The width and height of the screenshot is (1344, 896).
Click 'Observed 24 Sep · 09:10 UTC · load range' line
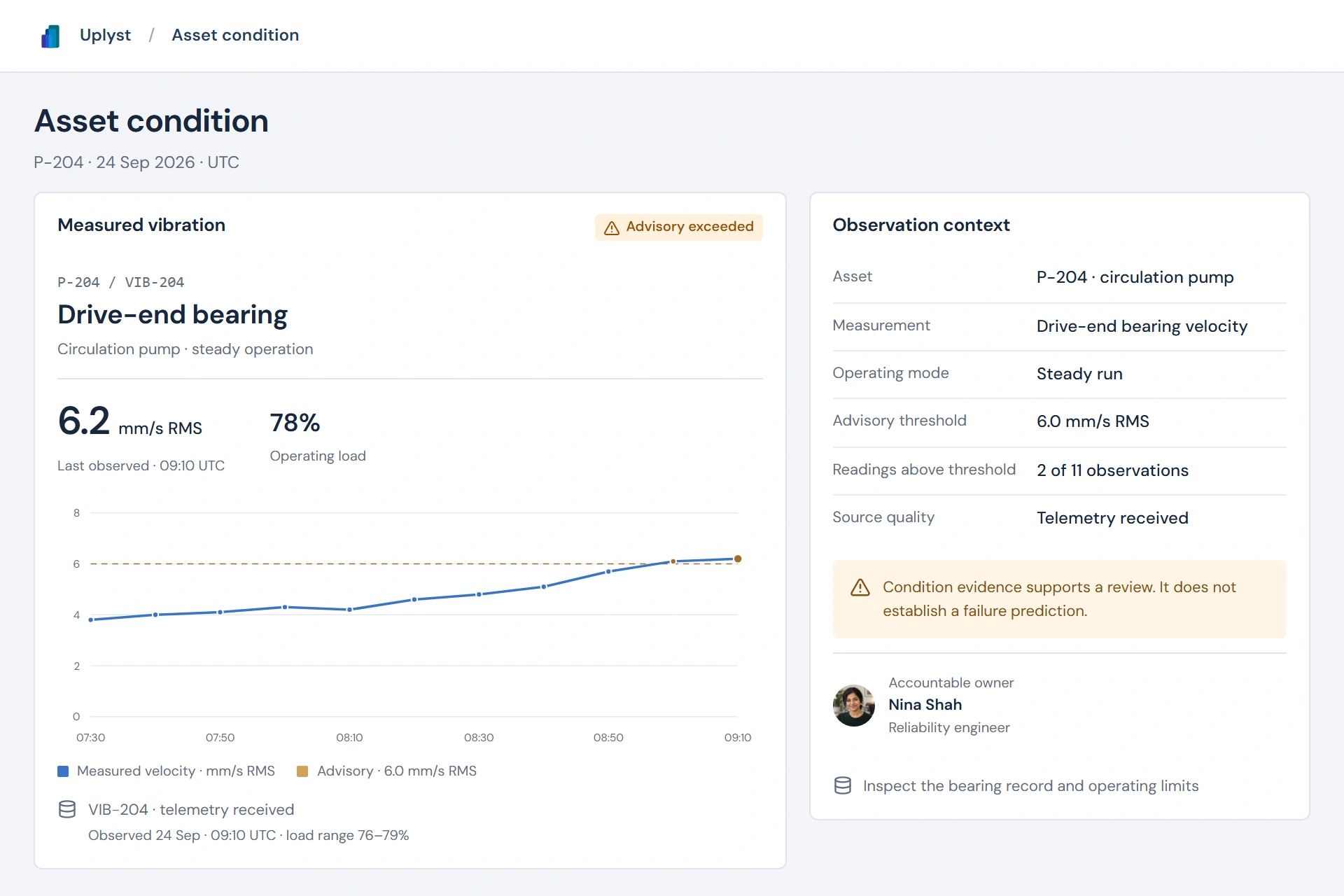[x=248, y=835]
